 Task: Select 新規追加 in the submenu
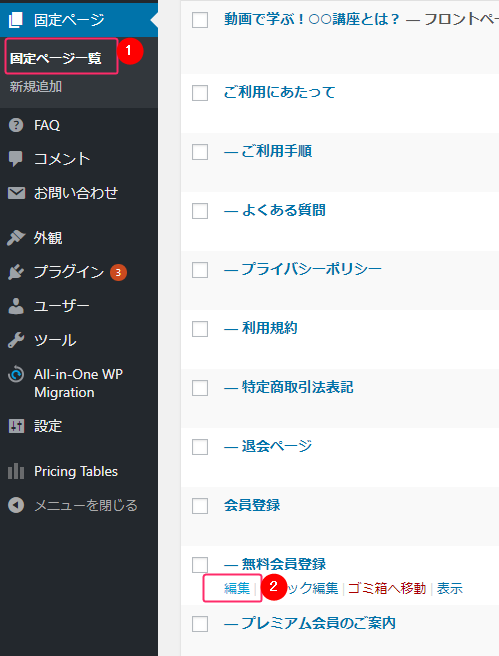(36, 87)
